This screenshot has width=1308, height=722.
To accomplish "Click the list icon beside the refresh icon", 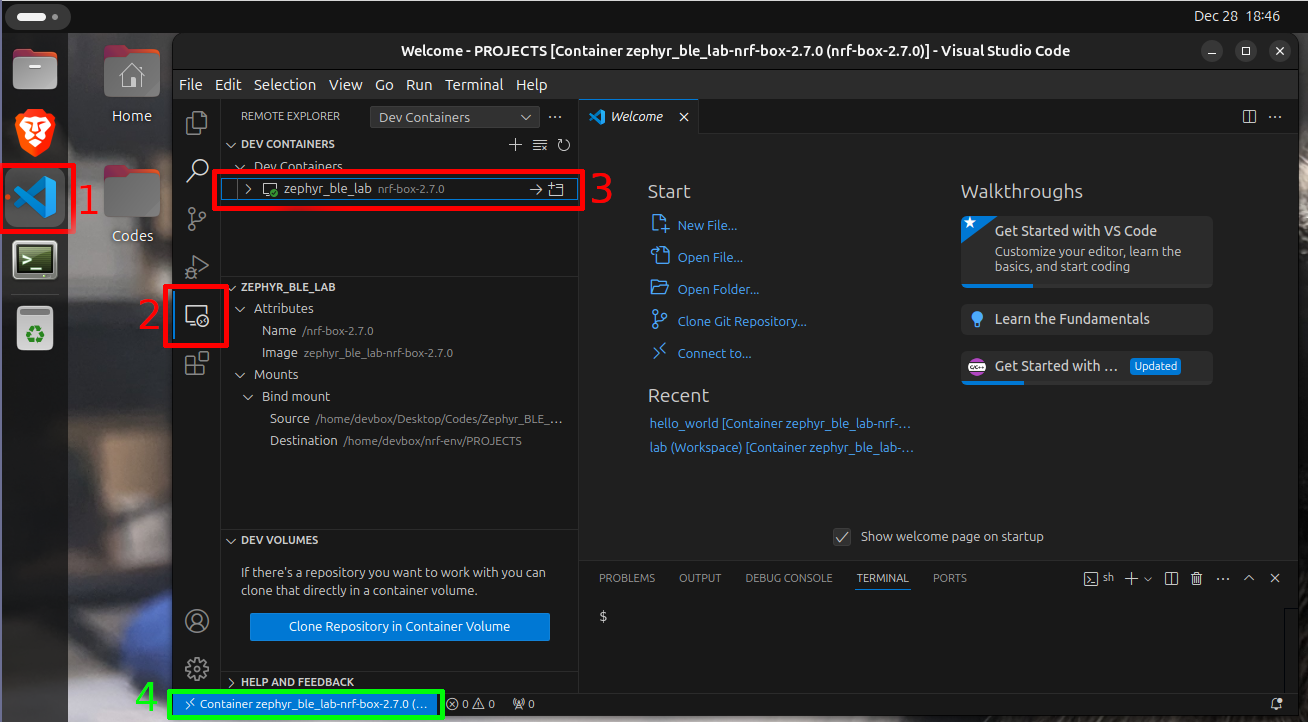I will point(540,145).
